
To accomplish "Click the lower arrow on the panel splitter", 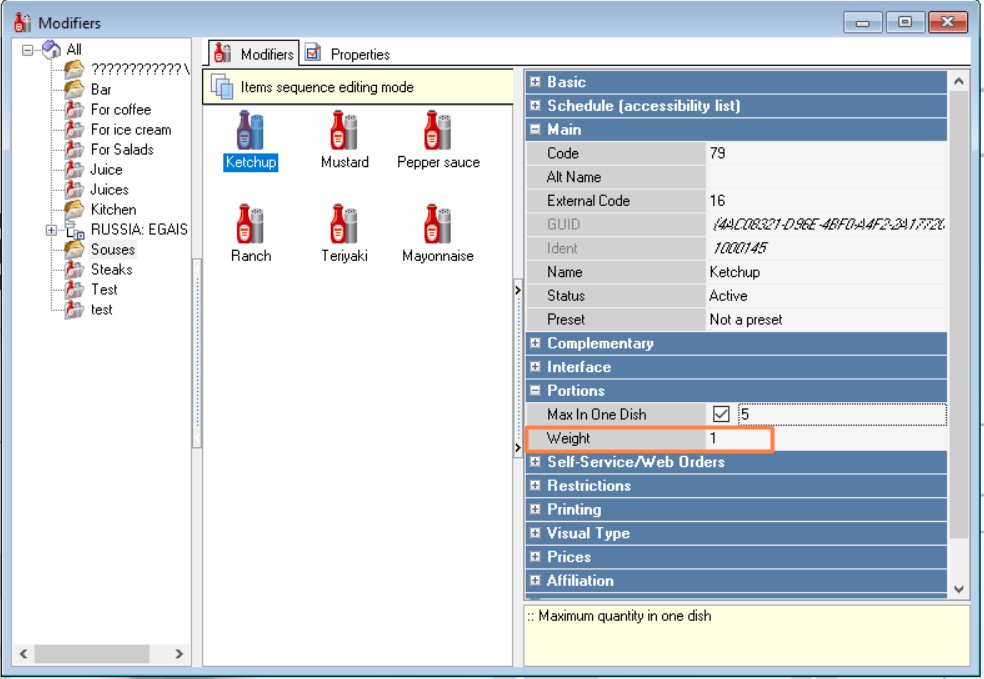I will [518, 447].
